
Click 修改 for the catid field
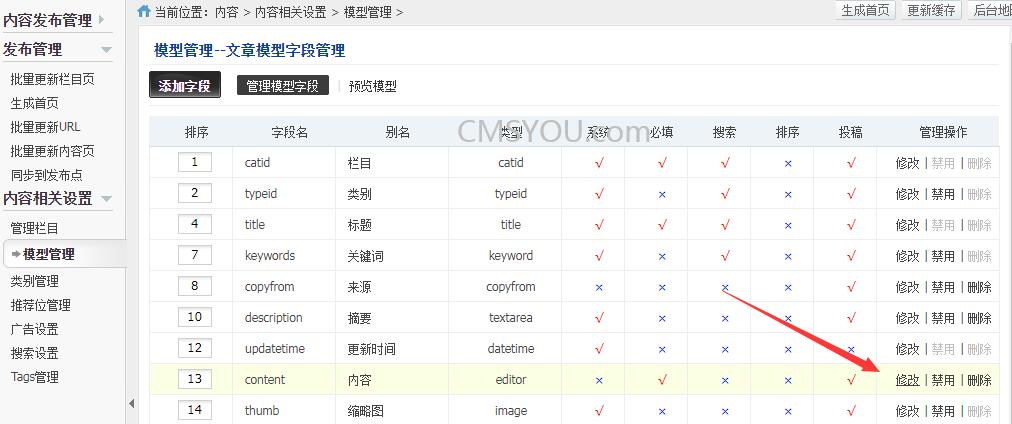pyautogui.click(x=907, y=163)
